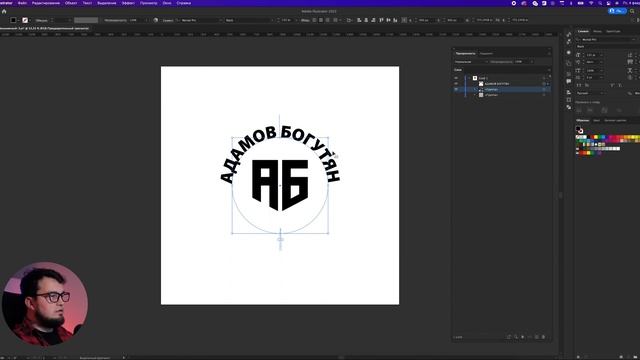This screenshot has height=360, width=640.
Task: Click the Wi-Fi icon in macOS menu bar
Action: point(591,3)
